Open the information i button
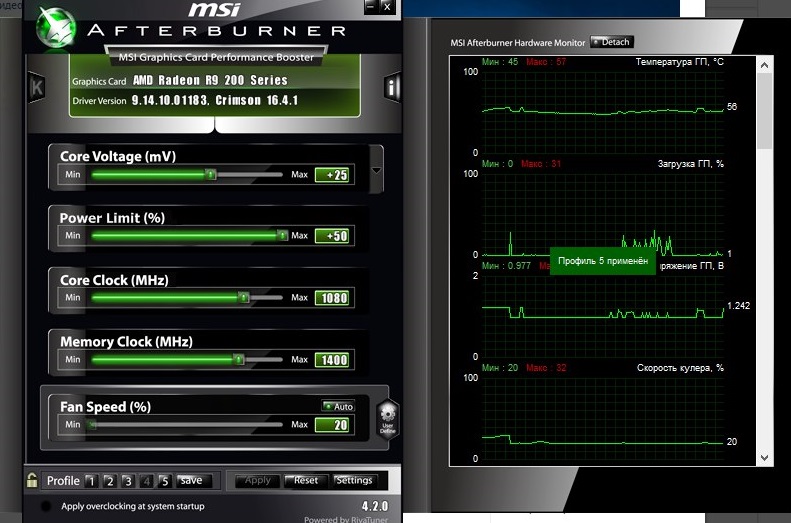 point(392,87)
